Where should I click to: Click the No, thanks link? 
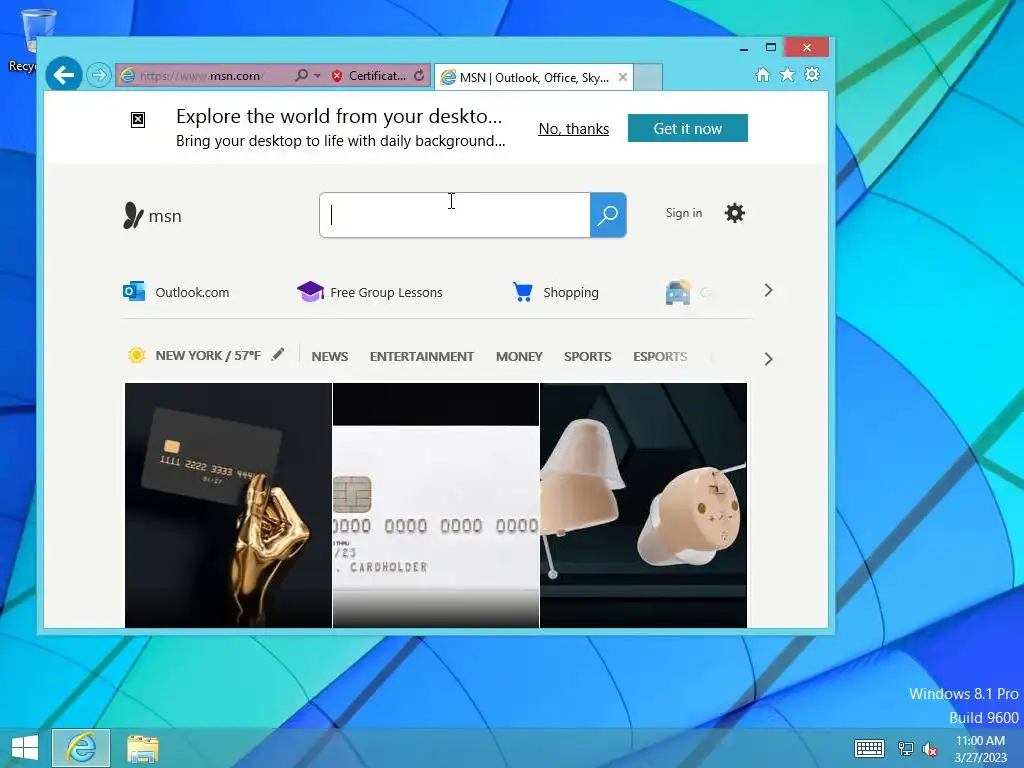tap(573, 129)
